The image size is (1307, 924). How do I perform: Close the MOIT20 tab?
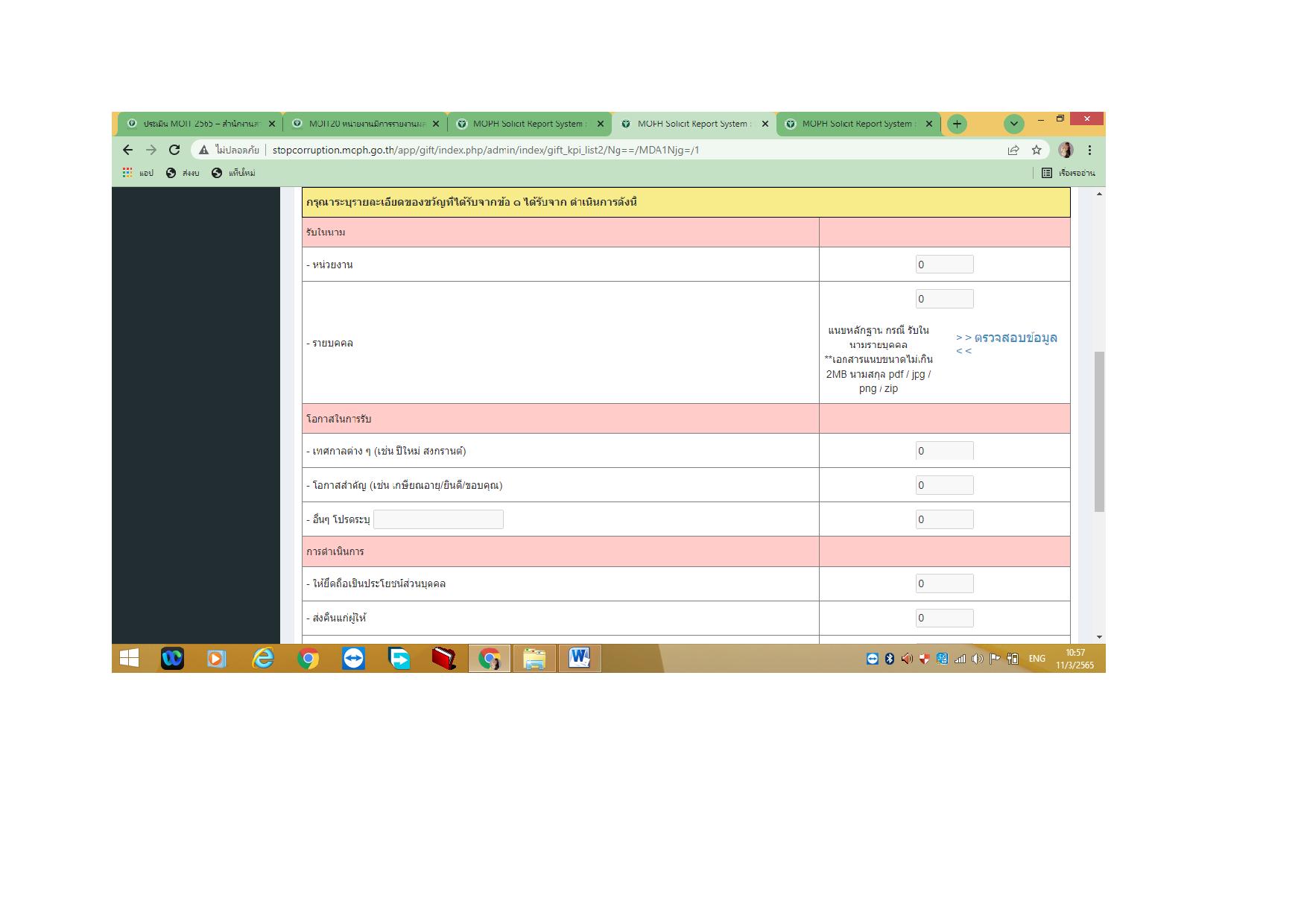436,124
